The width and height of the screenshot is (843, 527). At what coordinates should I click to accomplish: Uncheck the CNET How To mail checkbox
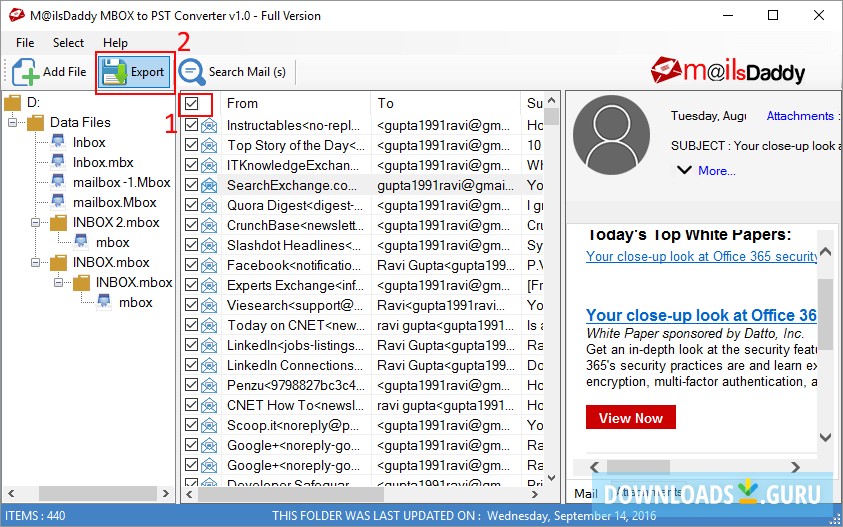191,405
